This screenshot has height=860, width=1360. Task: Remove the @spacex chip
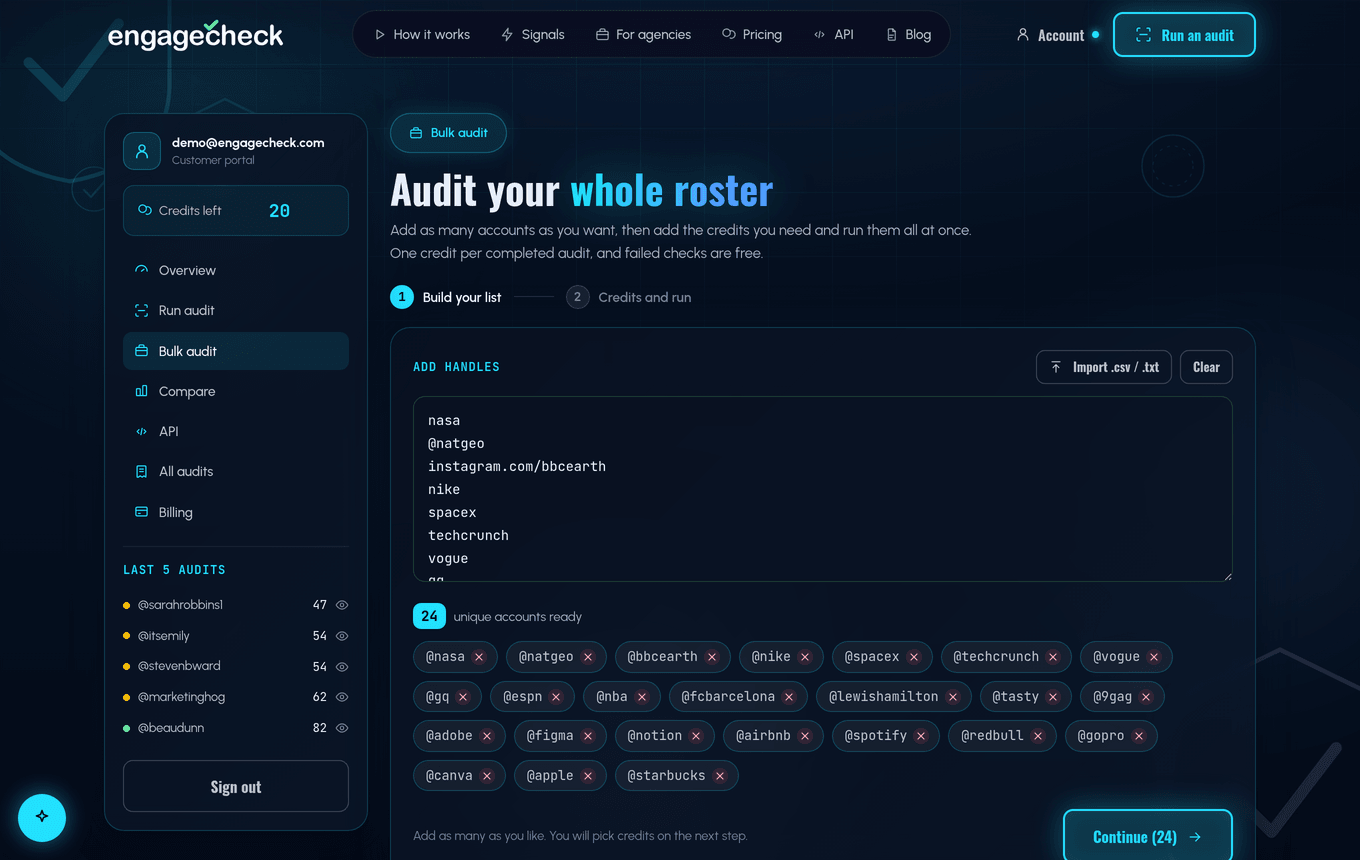click(914, 657)
